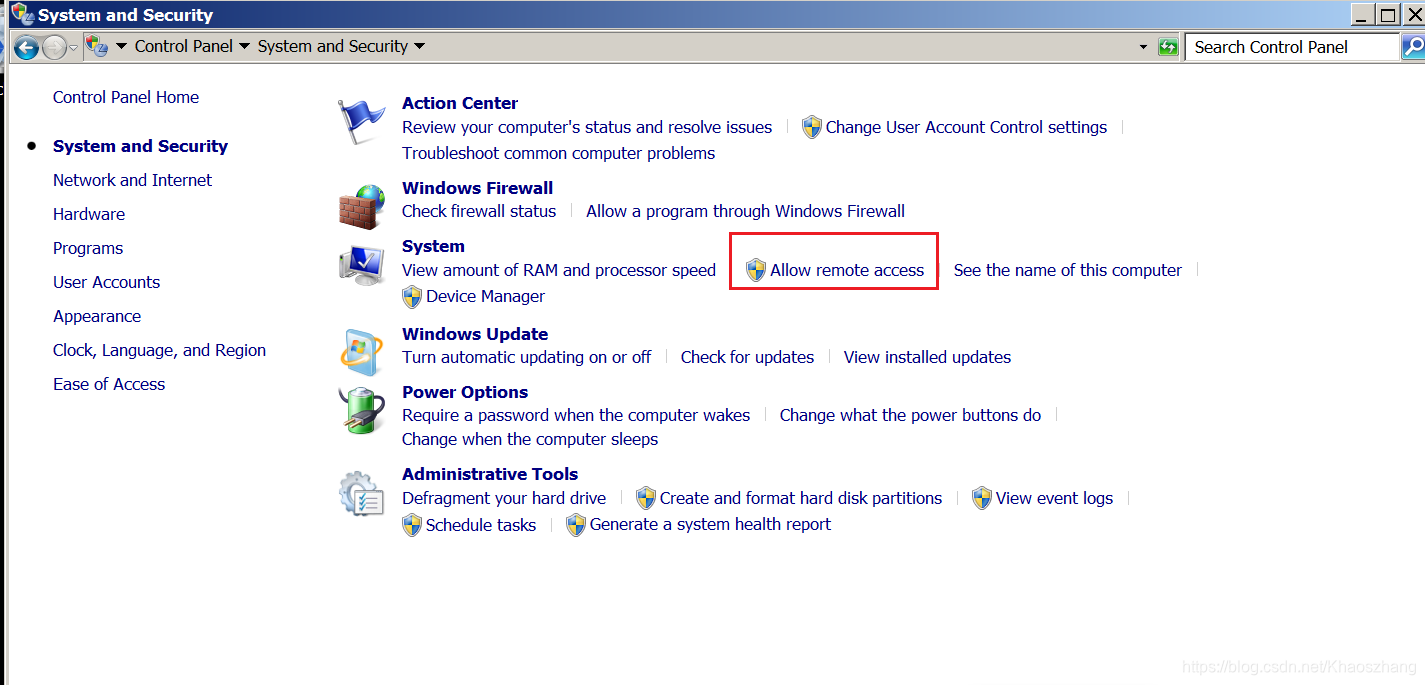1425x685 pixels.
Task: Click View event logs
Action: [x=1054, y=498]
